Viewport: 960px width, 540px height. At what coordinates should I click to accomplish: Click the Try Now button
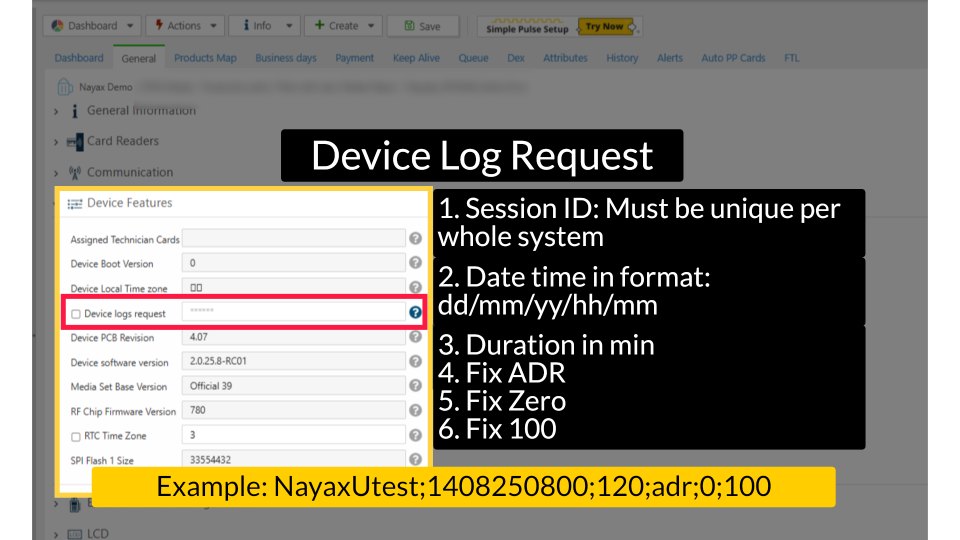tap(603, 26)
